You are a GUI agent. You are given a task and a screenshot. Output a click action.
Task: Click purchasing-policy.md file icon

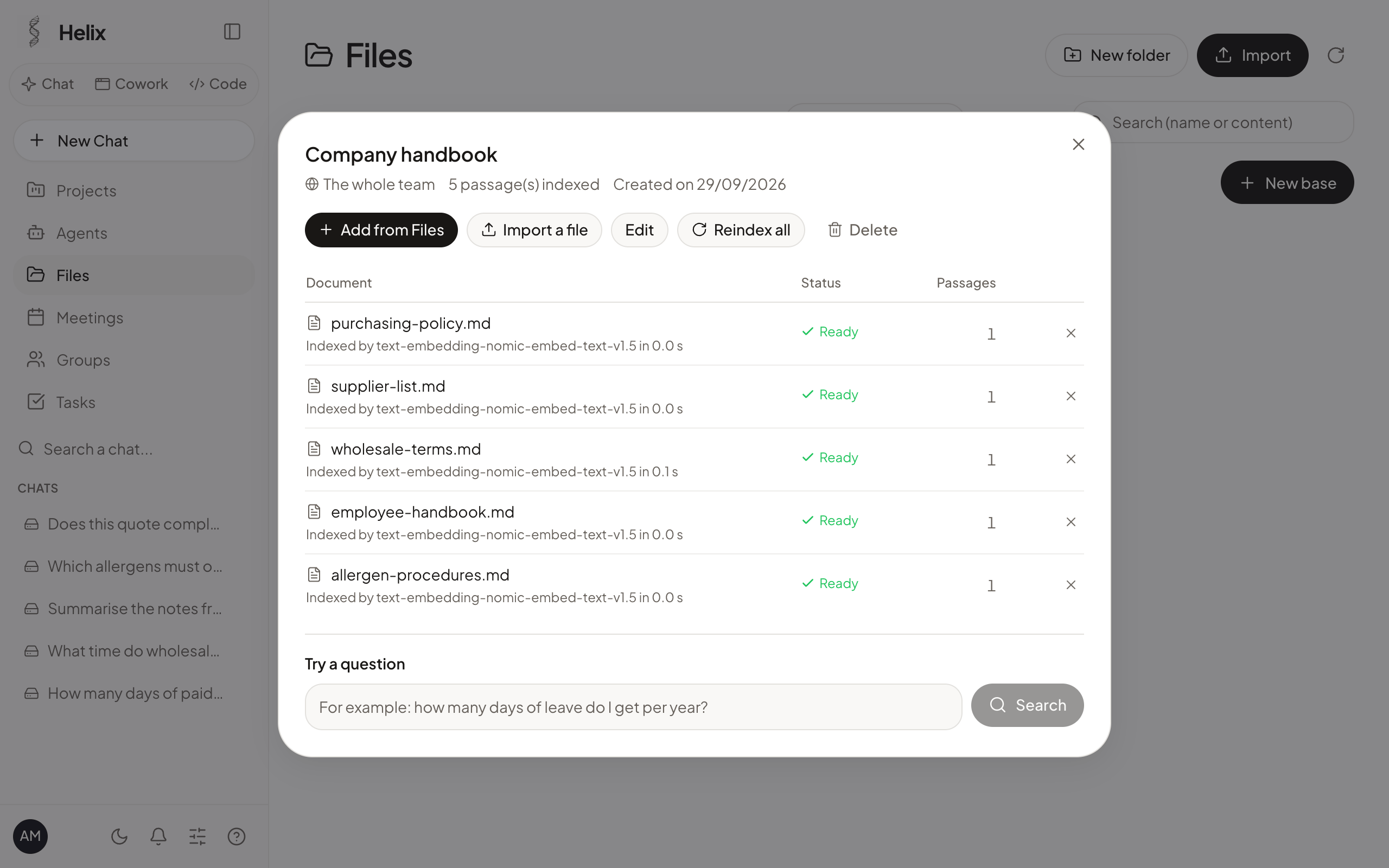coord(314,323)
